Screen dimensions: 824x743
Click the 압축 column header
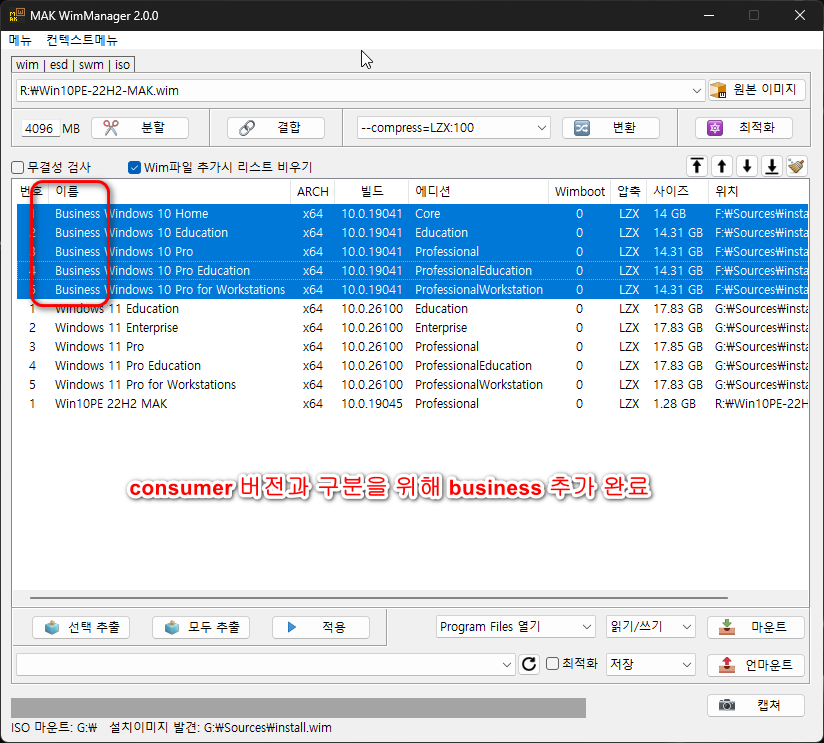tap(629, 191)
